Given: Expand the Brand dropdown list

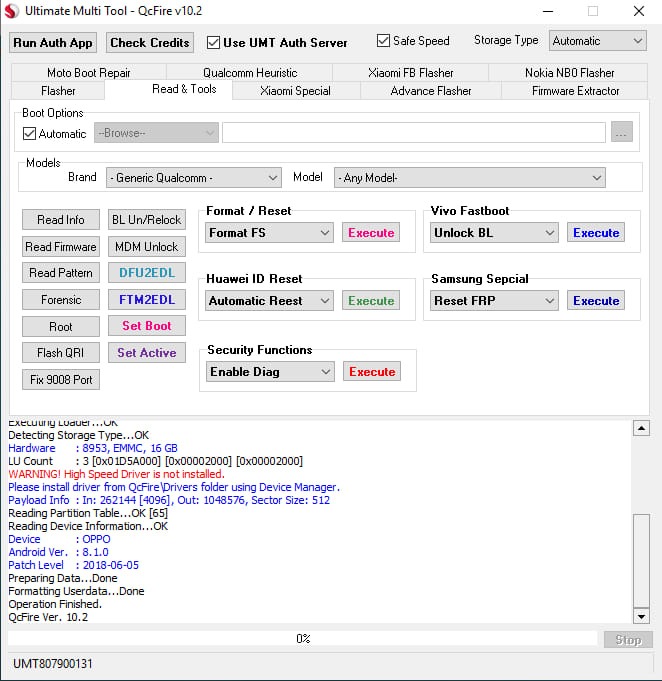Looking at the screenshot, I should [x=193, y=178].
